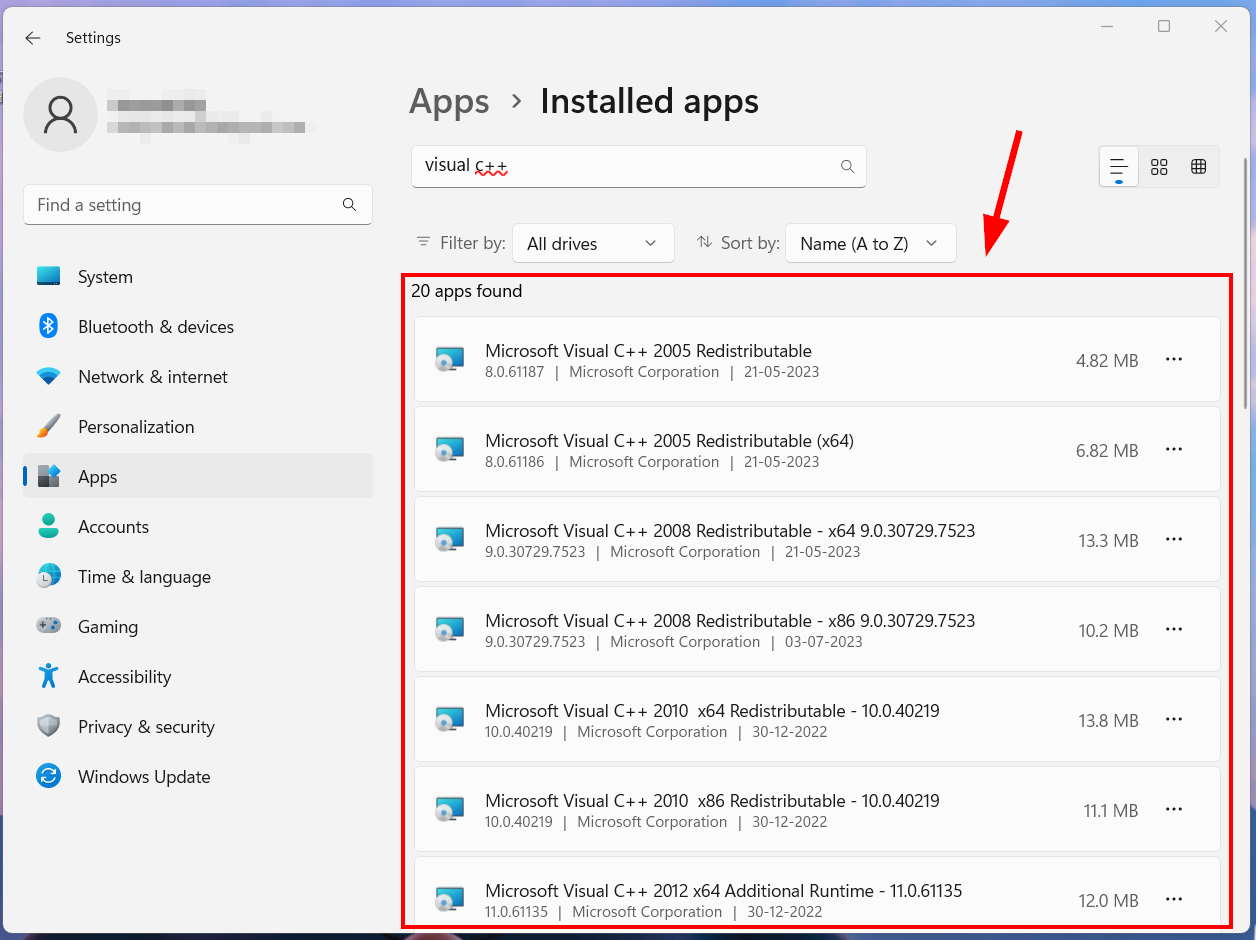Screen dimensions: 1256x940
Task: Open more options for Visual C++ 2010 x86 Redistributable
Action: 1174,810
